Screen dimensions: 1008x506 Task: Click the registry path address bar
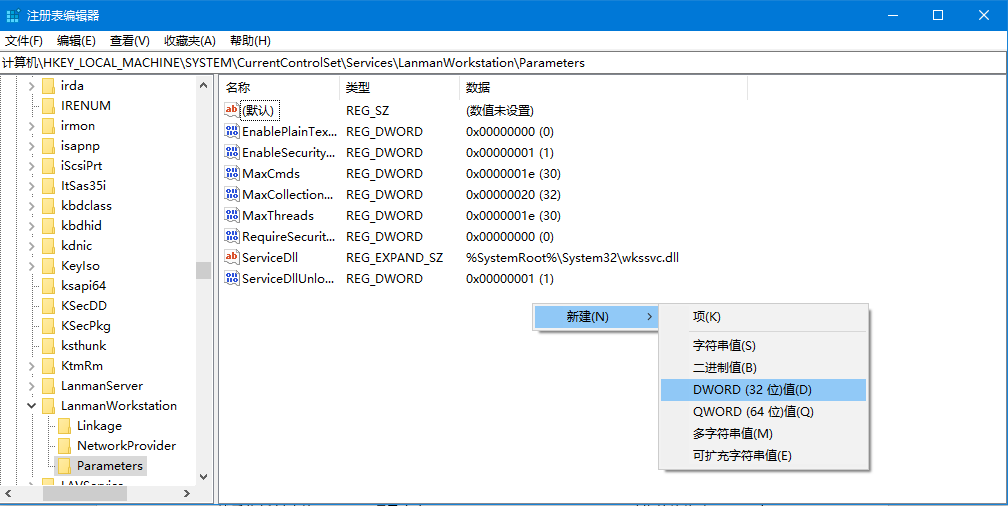coord(500,63)
